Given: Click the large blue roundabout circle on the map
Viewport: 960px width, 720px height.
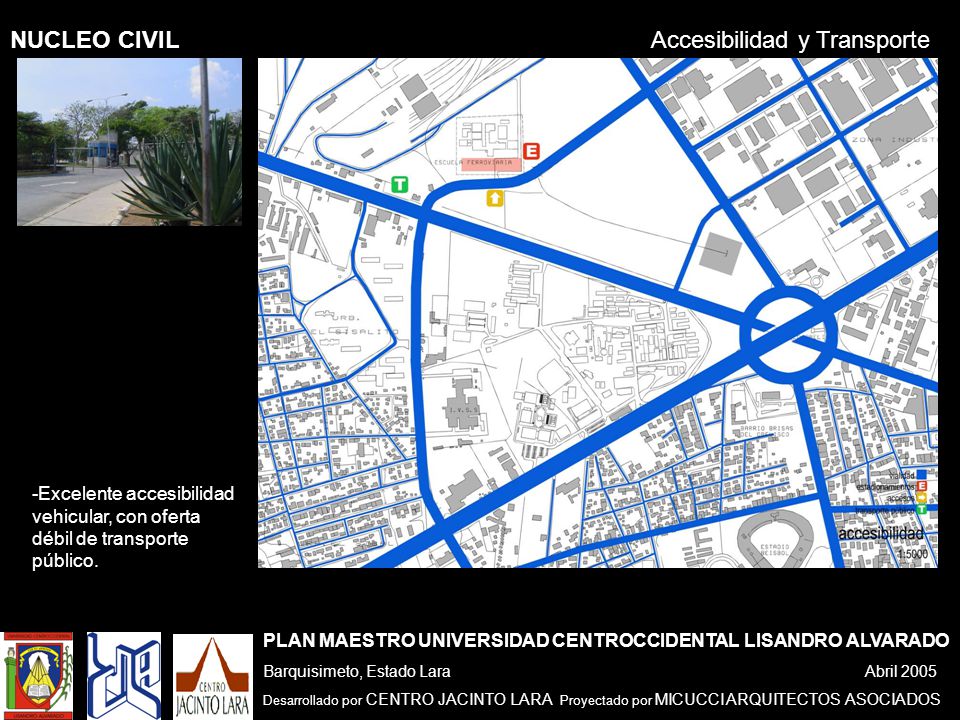Looking at the screenshot, I should tap(789, 334).
